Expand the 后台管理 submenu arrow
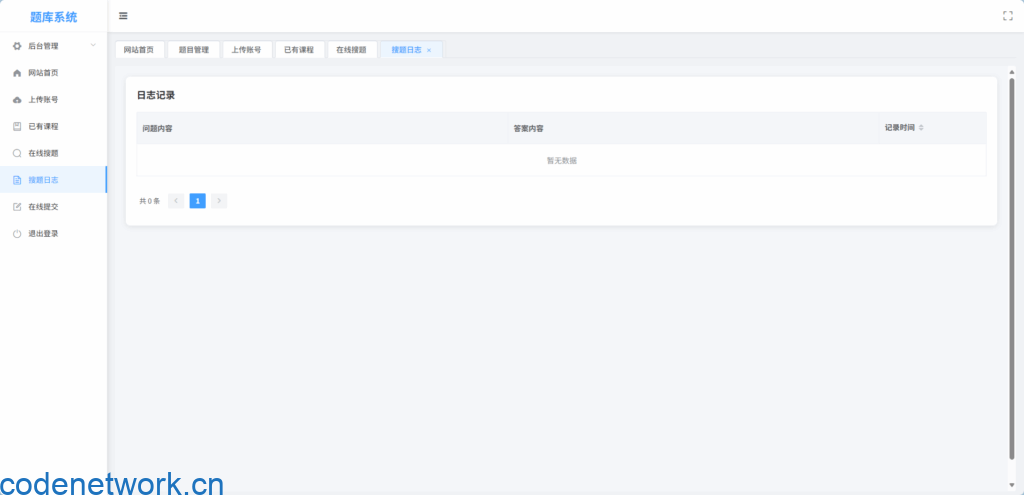Image resolution: width=1024 pixels, height=495 pixels. [93, 46]
